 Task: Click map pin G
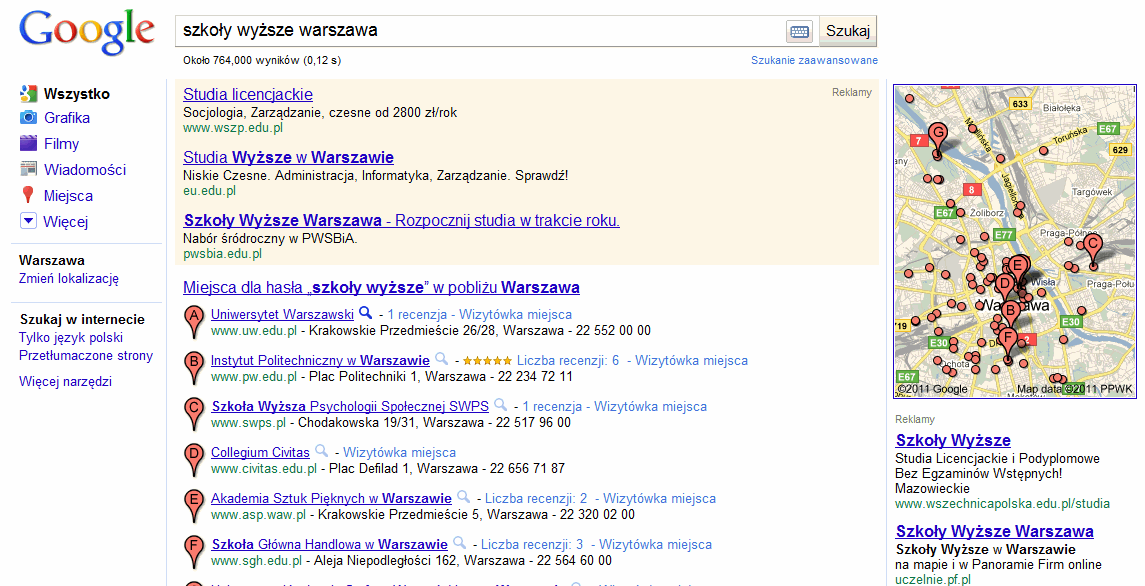click(x=938, y=139)
